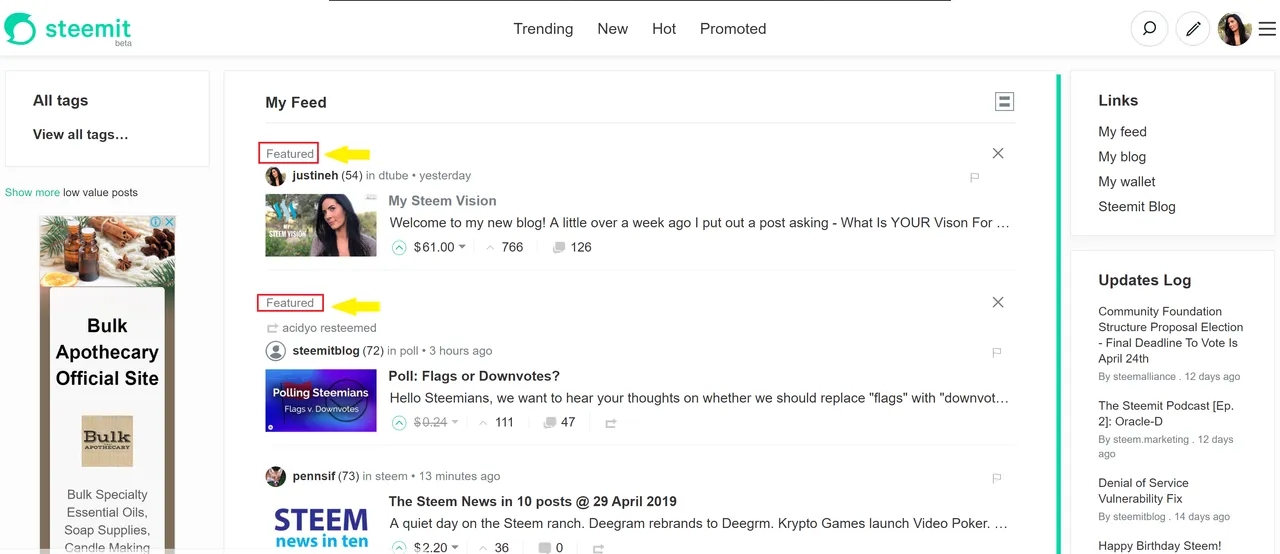Click the Bulk Apothecary ad logo
This screenshot has height=554, width=1280.
107,441
